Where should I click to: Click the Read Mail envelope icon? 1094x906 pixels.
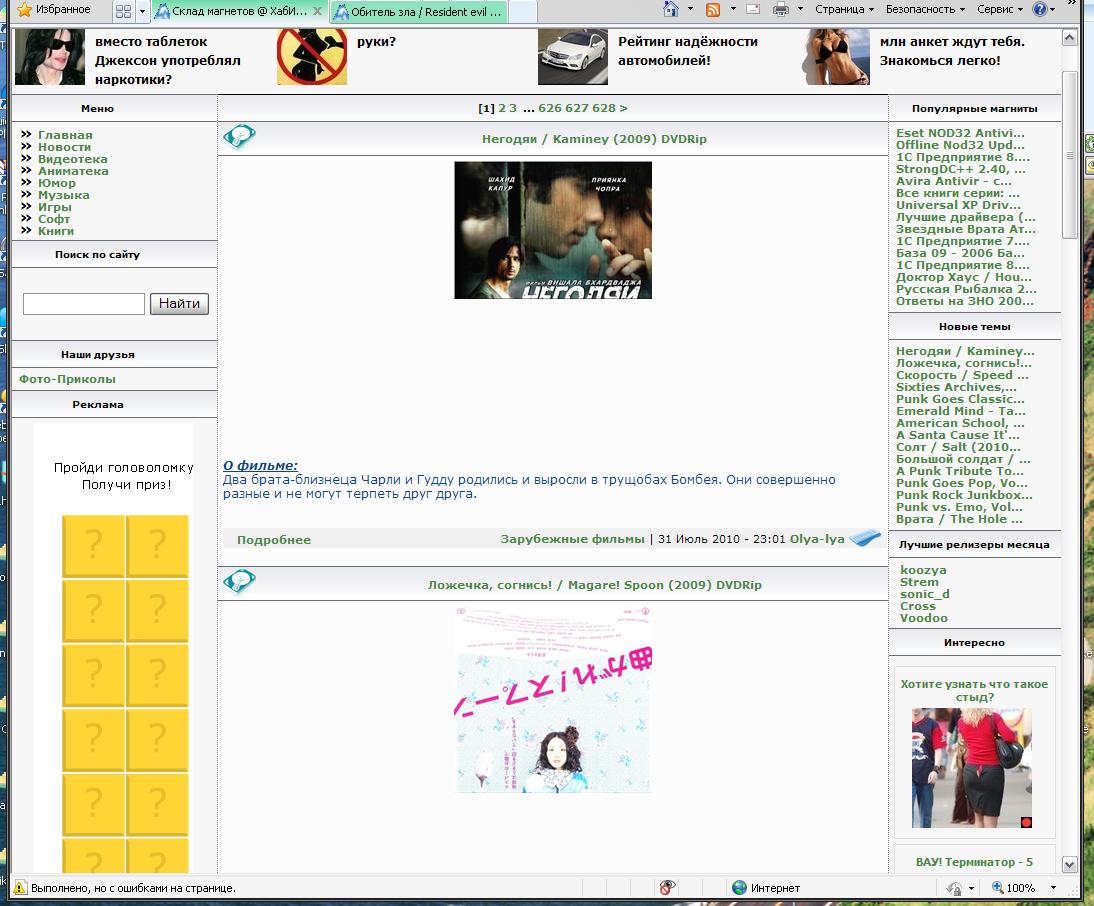(x=753, y=9)
